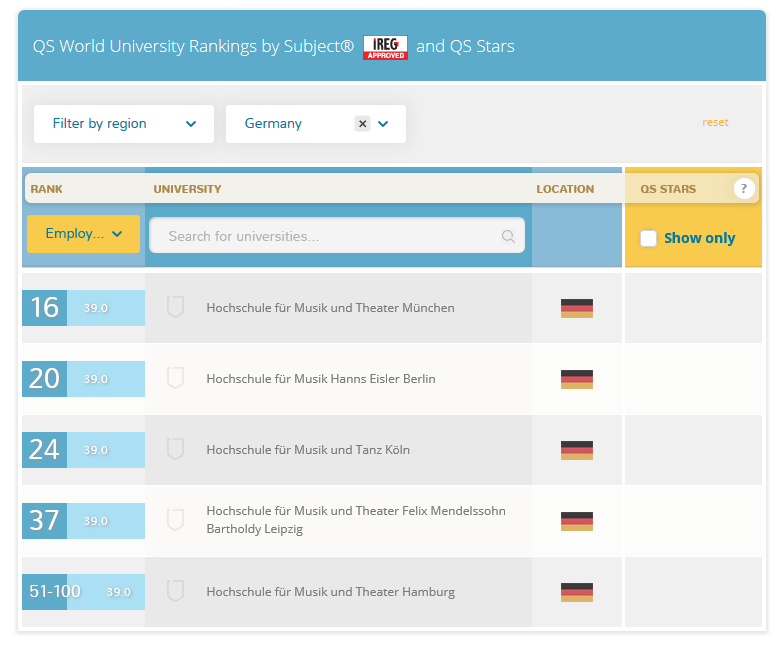Open Hochschule für Musik und Theater München
The image size is (781, 647).
tap(330, 308)
